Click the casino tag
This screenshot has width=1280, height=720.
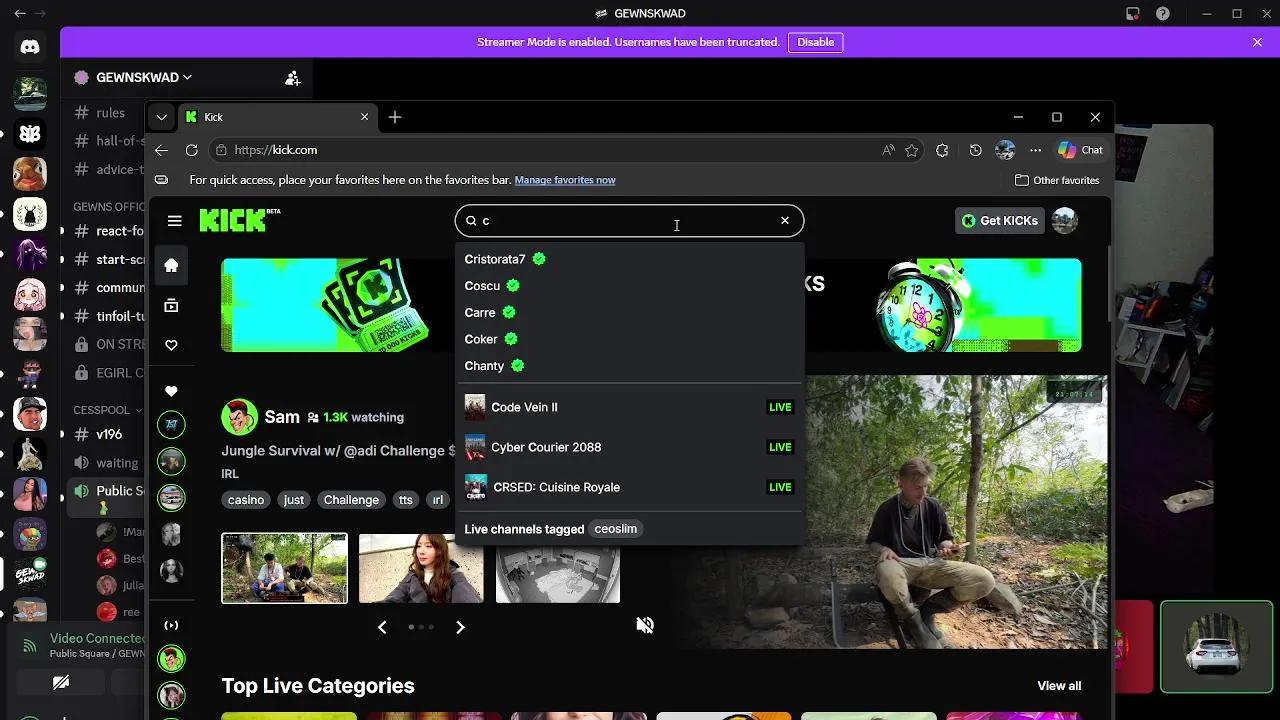tap(246, 500)
